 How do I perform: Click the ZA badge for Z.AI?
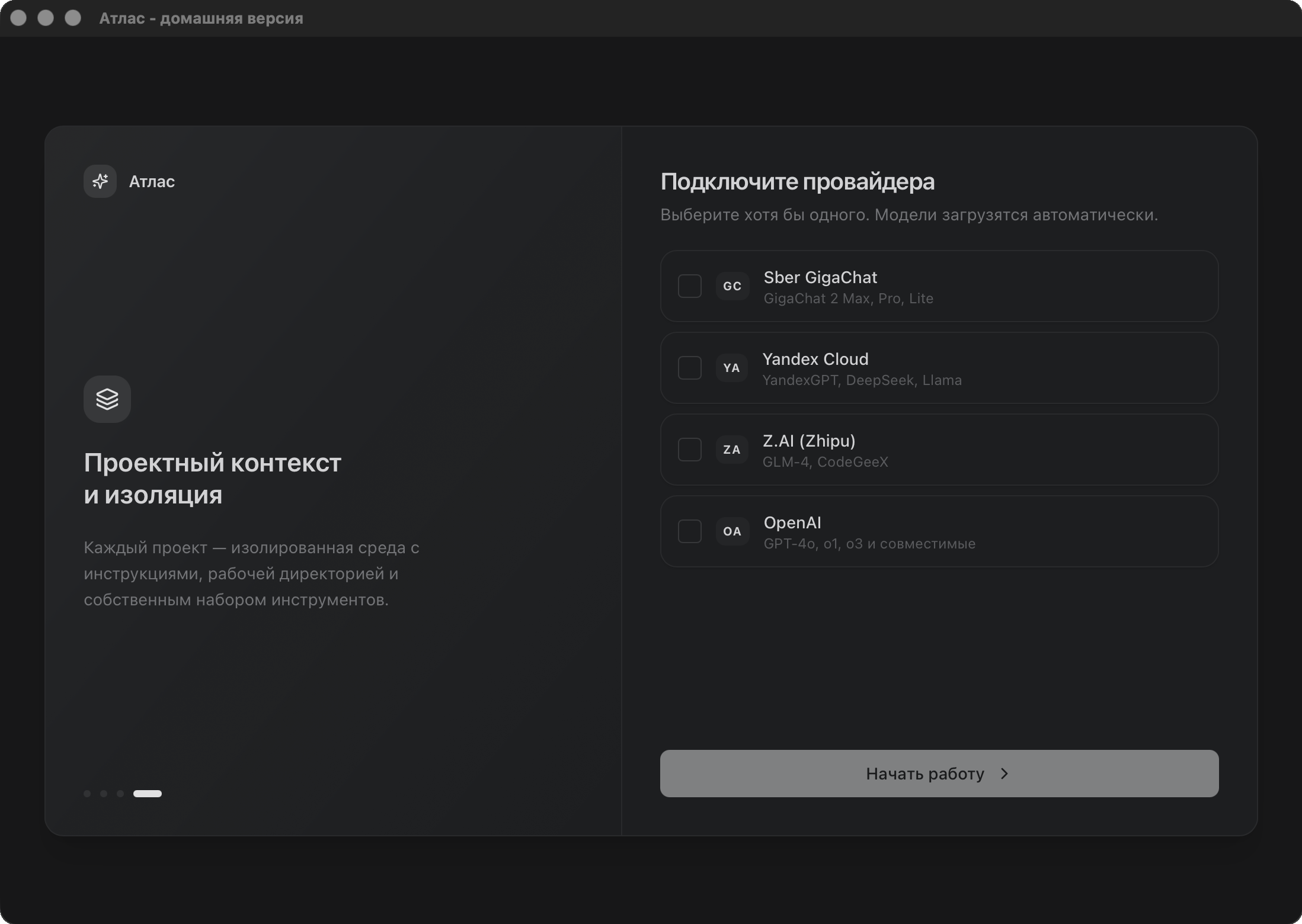732,450
